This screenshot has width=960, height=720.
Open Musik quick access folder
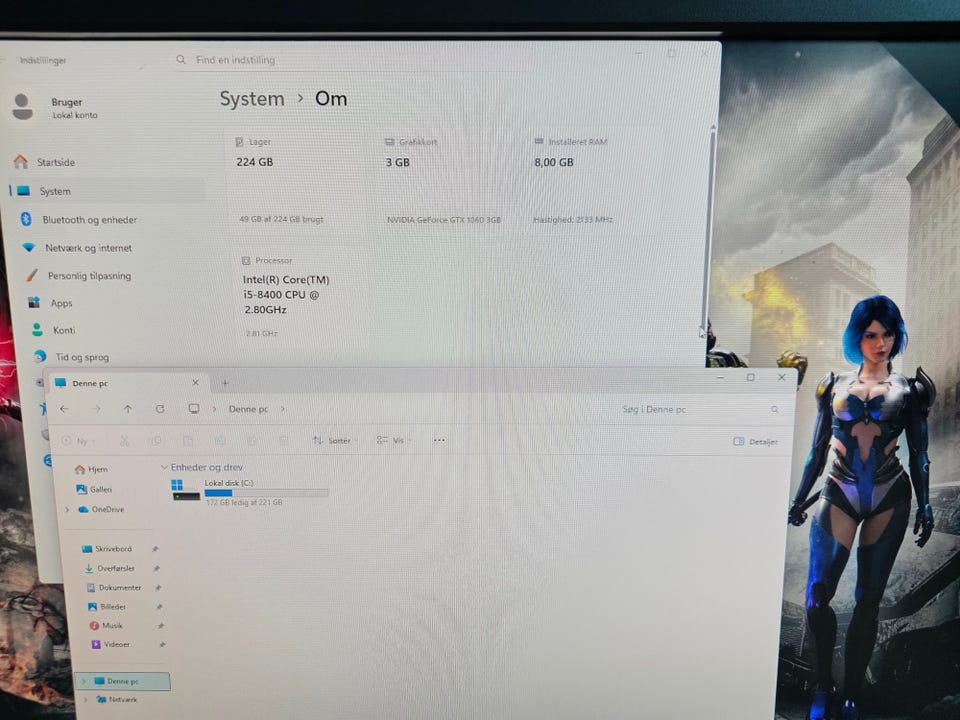coord(106,625)
